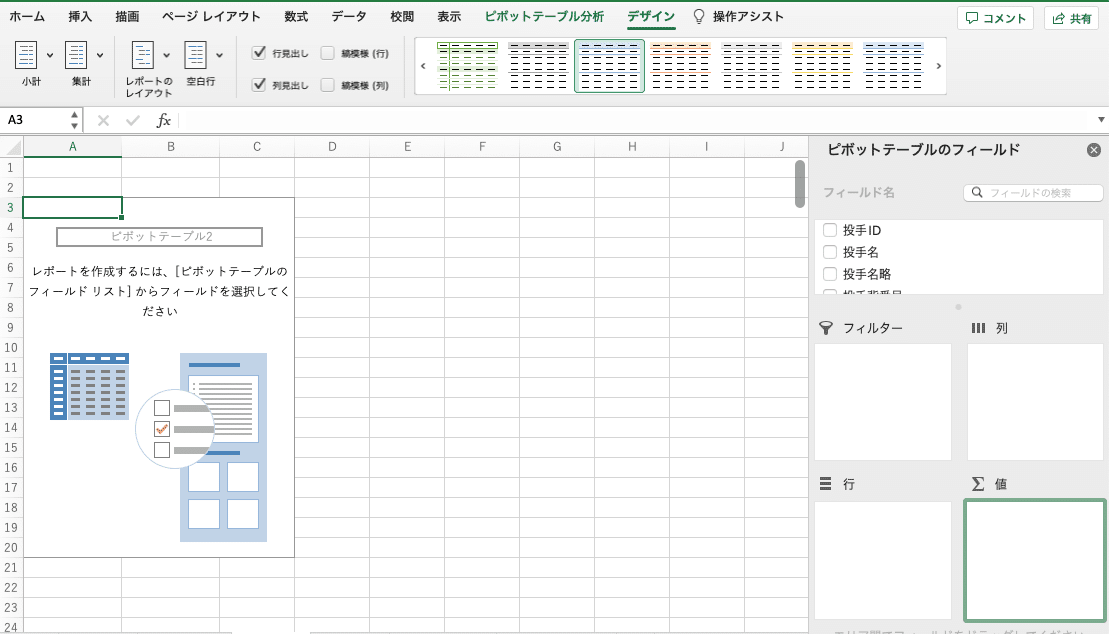Select the gray-header pivot style thumbnail
This screenshot has height=634, width=1109.
[x=538, y=66]
